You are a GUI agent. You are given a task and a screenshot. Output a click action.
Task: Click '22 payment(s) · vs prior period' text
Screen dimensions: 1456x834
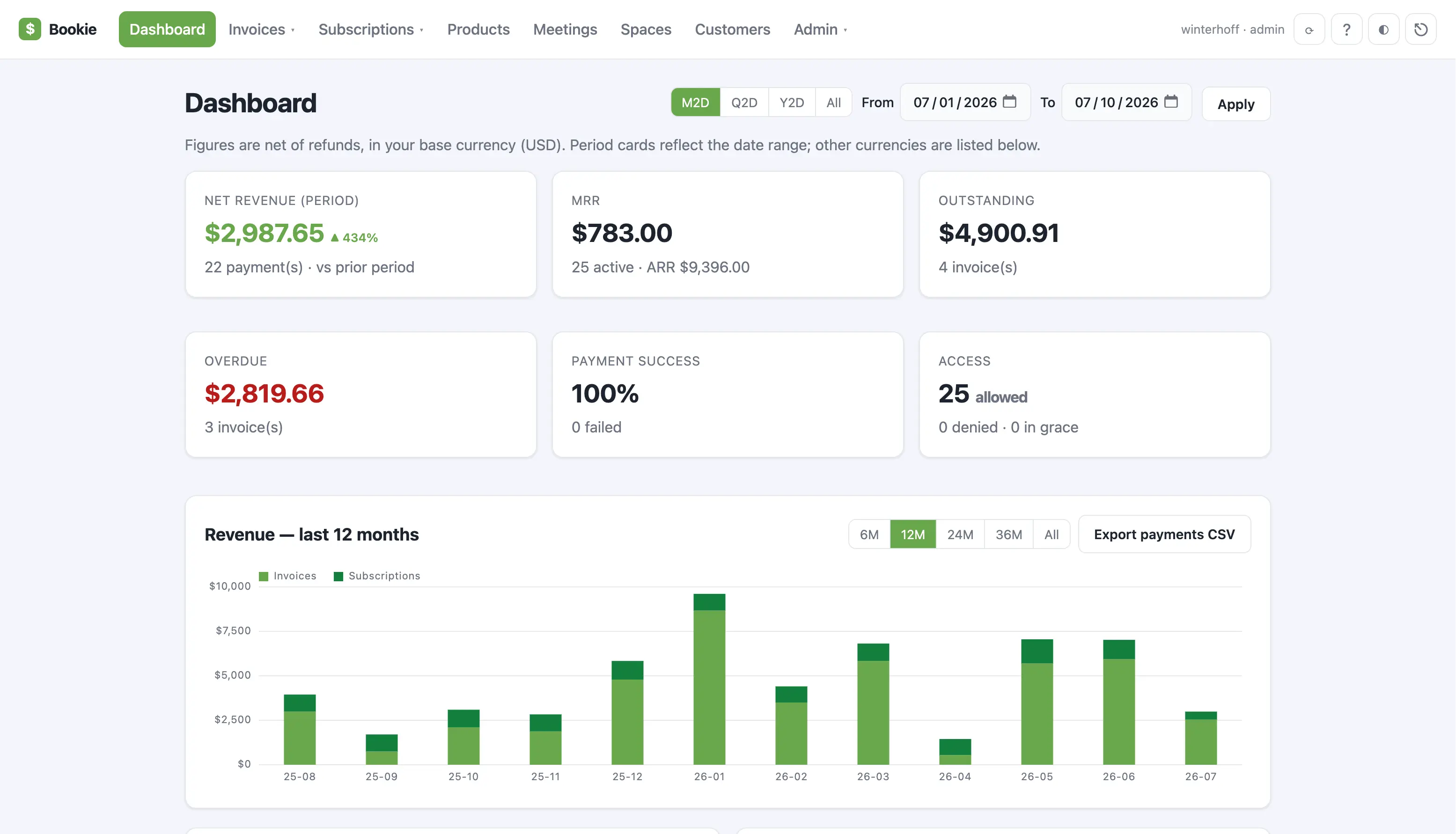309,267
